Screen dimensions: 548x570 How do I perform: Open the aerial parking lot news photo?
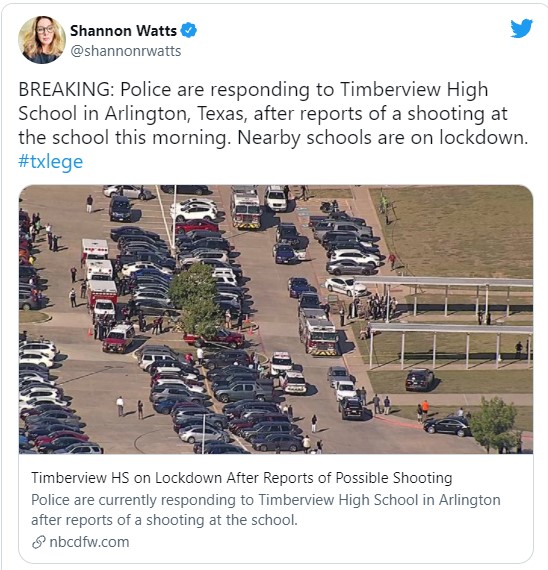pos(276,319)
